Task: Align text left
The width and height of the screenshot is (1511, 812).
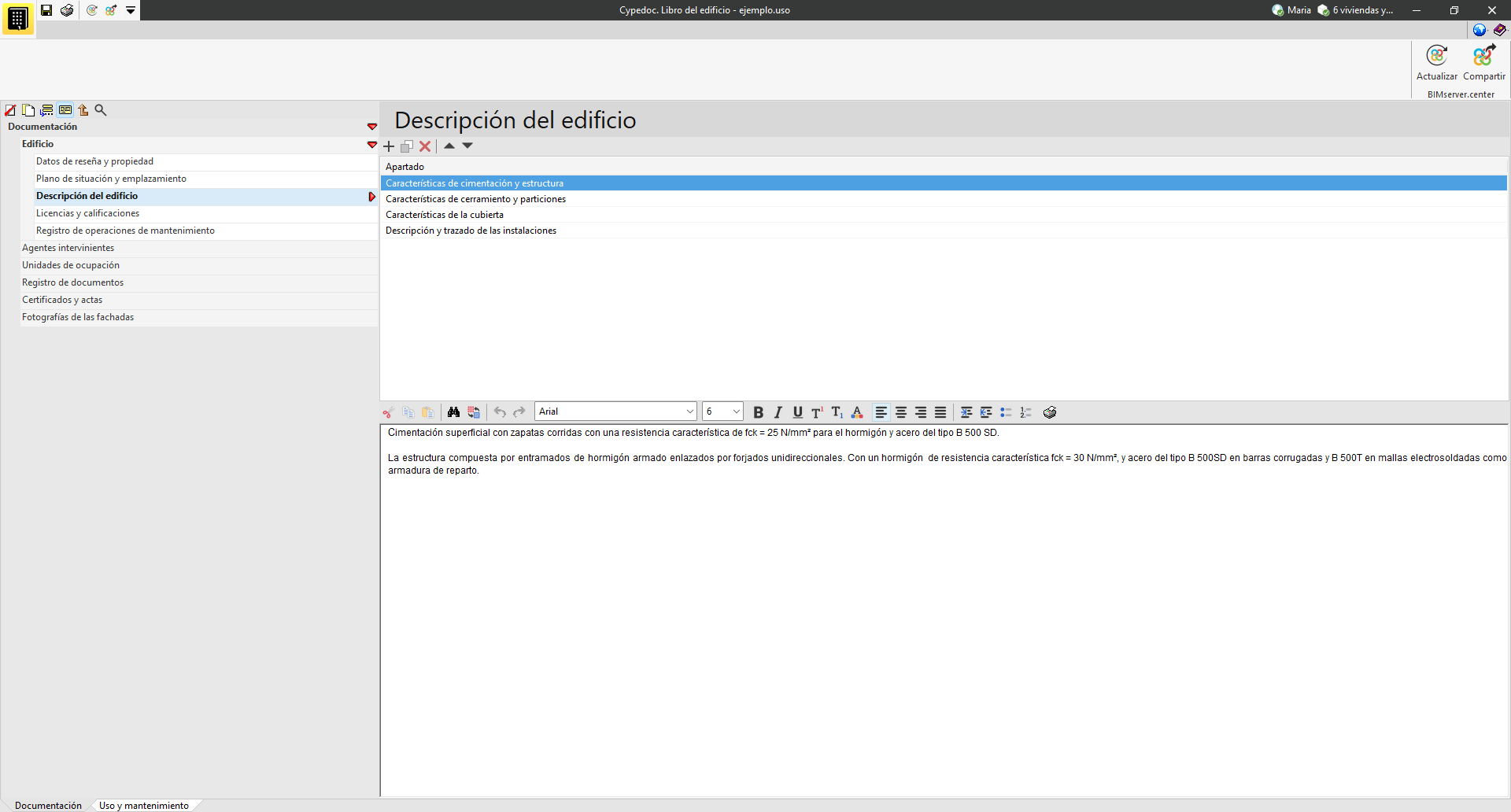Action: point(881,412)
